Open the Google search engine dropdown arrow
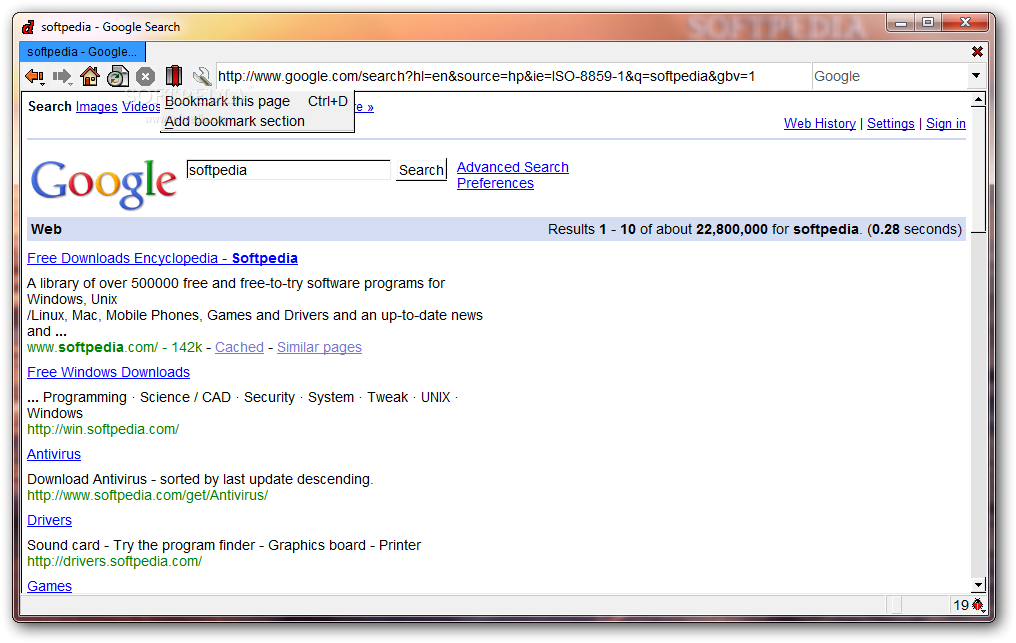Viewport: 1016px width, 643px height. 976,76
